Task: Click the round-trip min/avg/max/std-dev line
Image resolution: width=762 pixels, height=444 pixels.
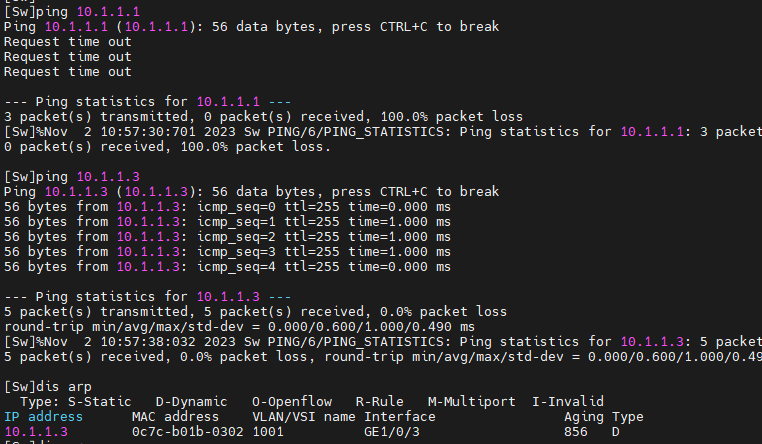Action: coord(239,326)
